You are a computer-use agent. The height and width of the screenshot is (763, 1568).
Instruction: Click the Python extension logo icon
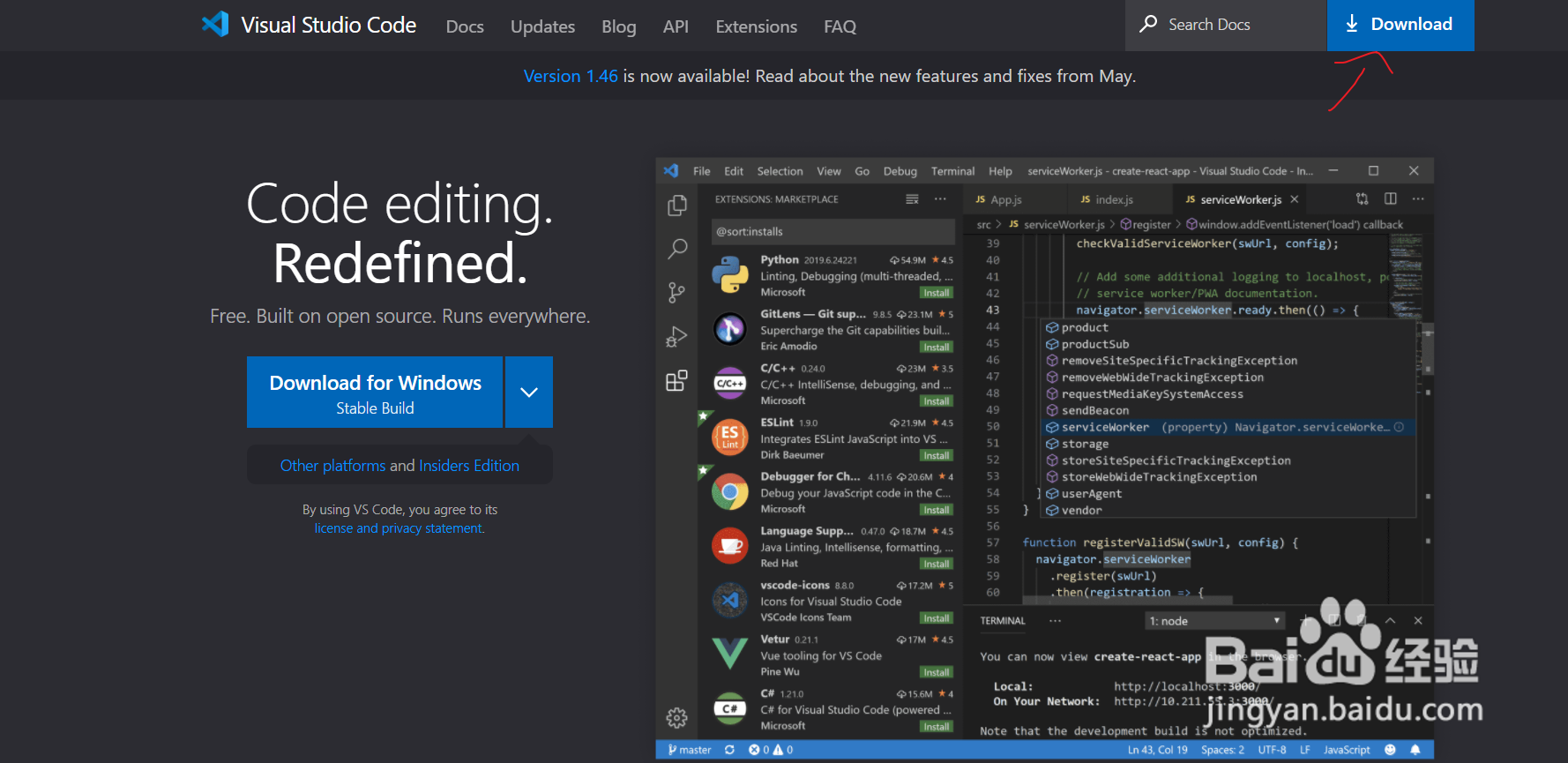click(x=730, y=274)
